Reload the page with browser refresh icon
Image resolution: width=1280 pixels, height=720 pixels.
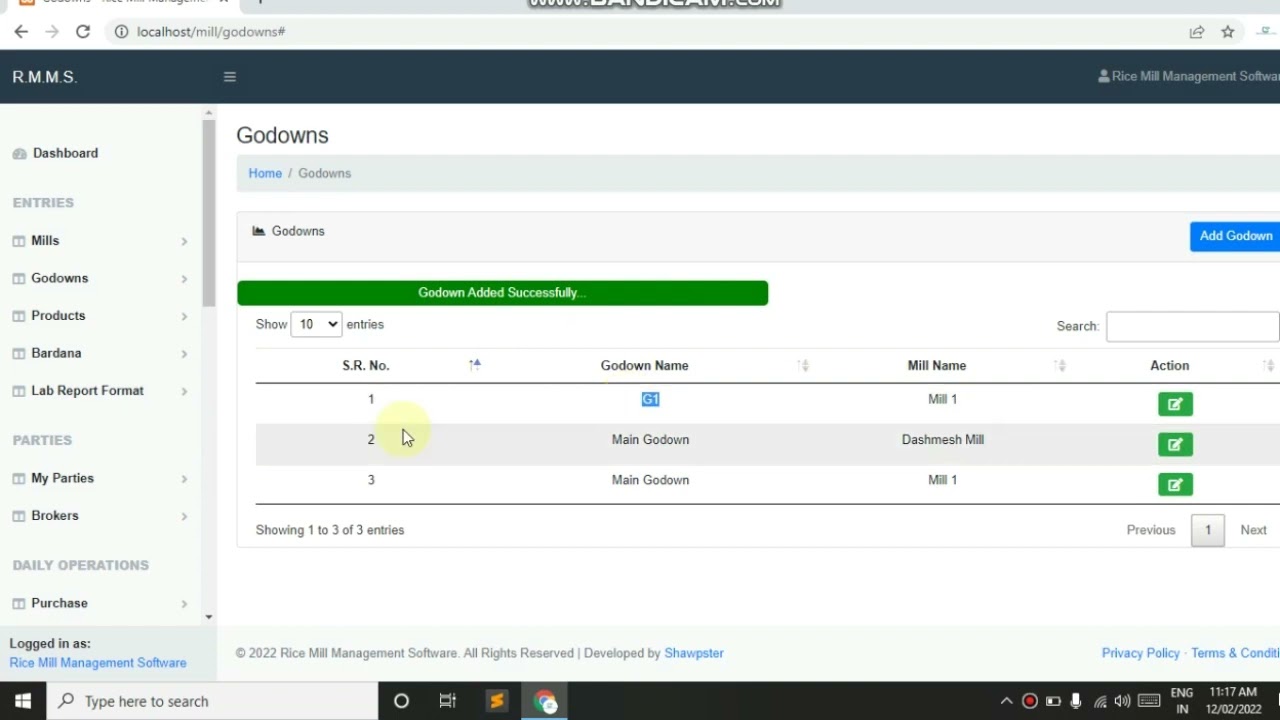pos(83,32)
